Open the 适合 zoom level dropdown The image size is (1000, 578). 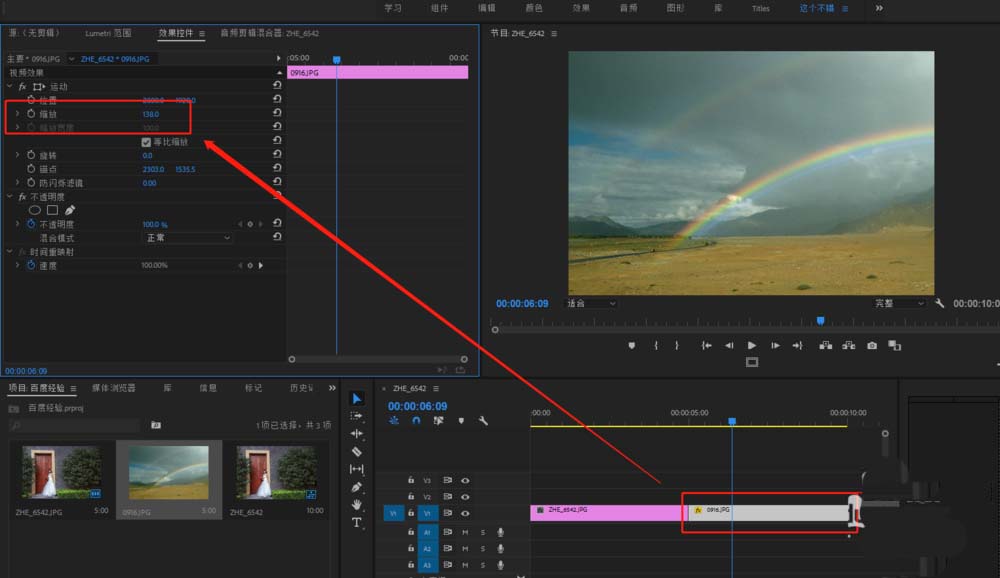pos(590,303)
